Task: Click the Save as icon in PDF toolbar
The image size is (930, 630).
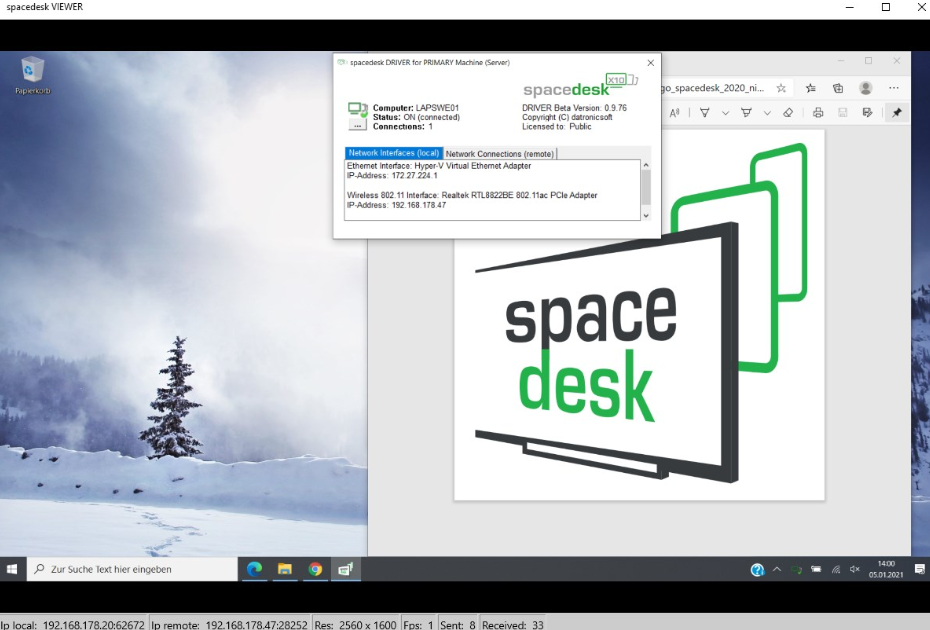Action: click(x=867, y=113)
